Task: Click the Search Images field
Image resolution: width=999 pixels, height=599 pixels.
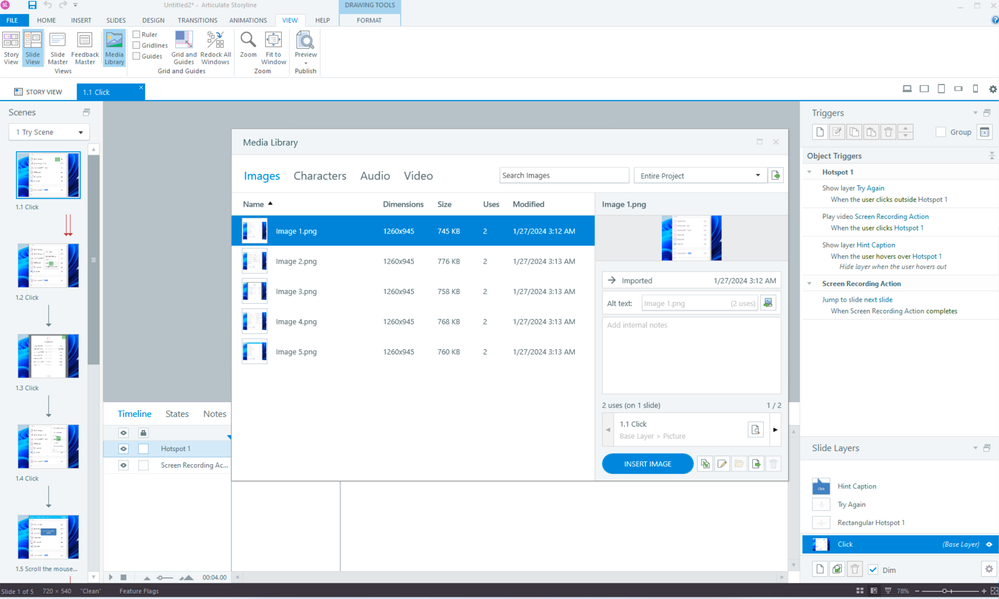Action: (564, 176)
